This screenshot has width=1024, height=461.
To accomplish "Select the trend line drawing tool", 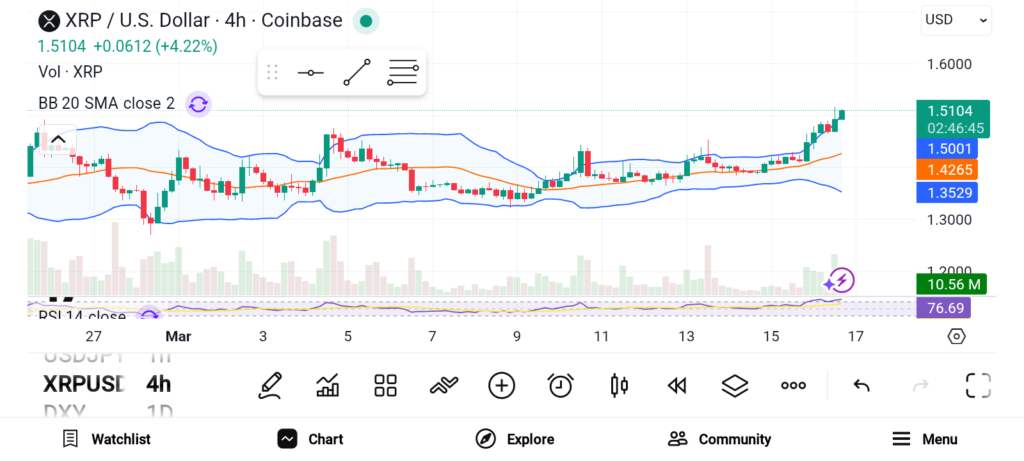I will 357,73.
